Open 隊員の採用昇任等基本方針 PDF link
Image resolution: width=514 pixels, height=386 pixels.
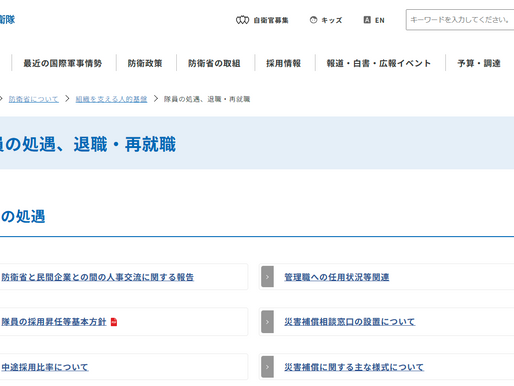(x=54, y=322)
